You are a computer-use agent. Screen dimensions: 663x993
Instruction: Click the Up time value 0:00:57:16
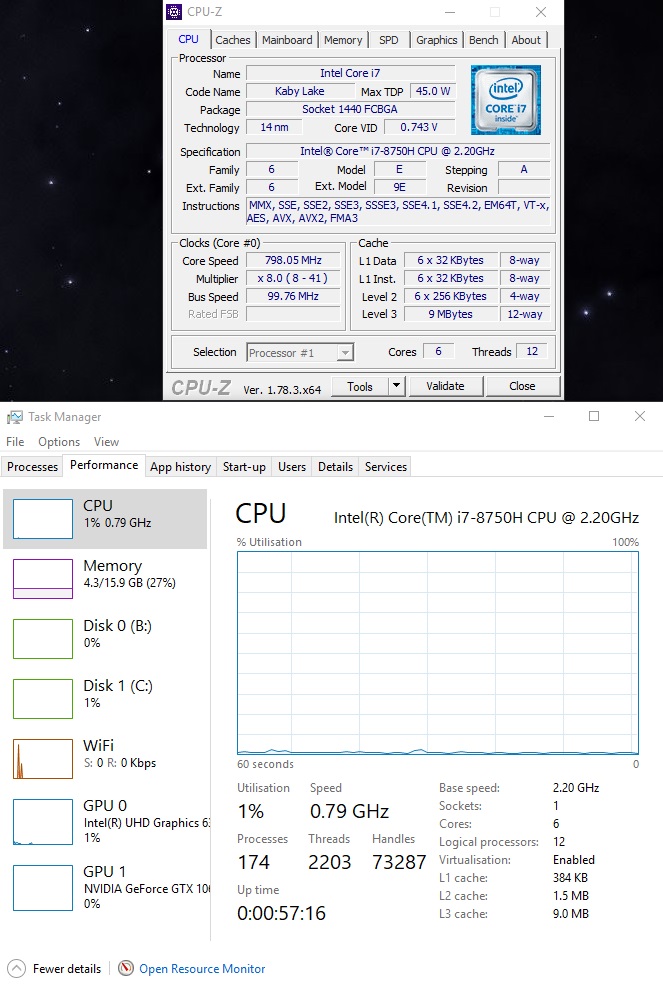tap(281, 913)
